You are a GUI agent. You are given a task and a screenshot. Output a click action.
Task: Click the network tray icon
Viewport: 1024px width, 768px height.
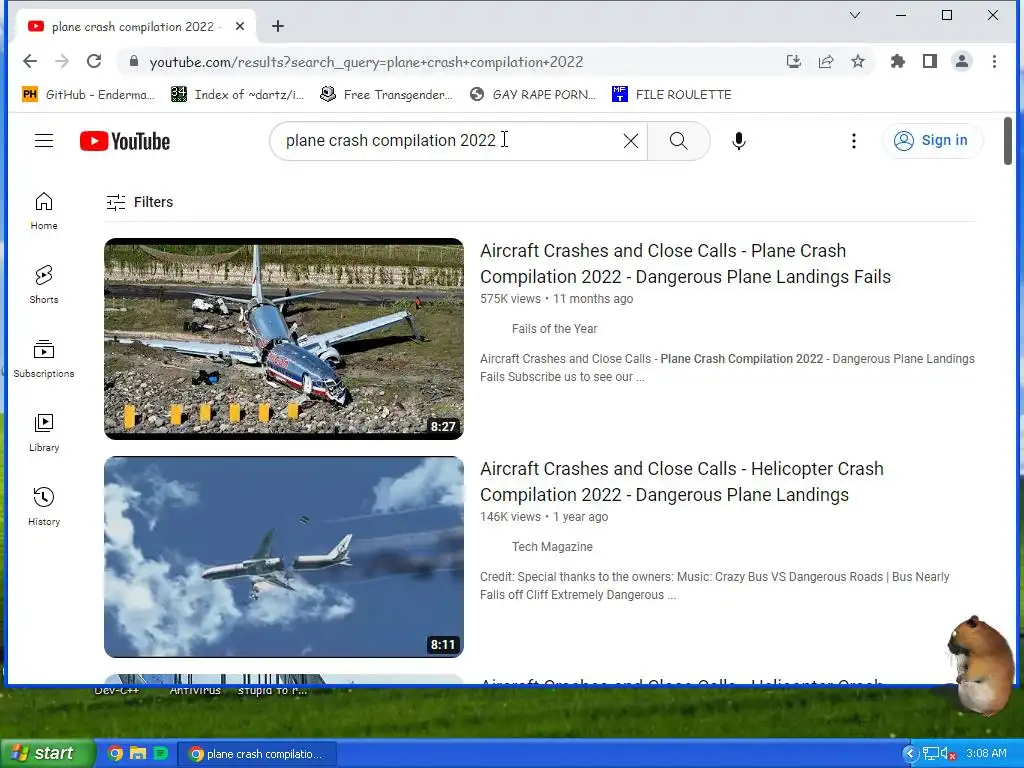[931, 754]
